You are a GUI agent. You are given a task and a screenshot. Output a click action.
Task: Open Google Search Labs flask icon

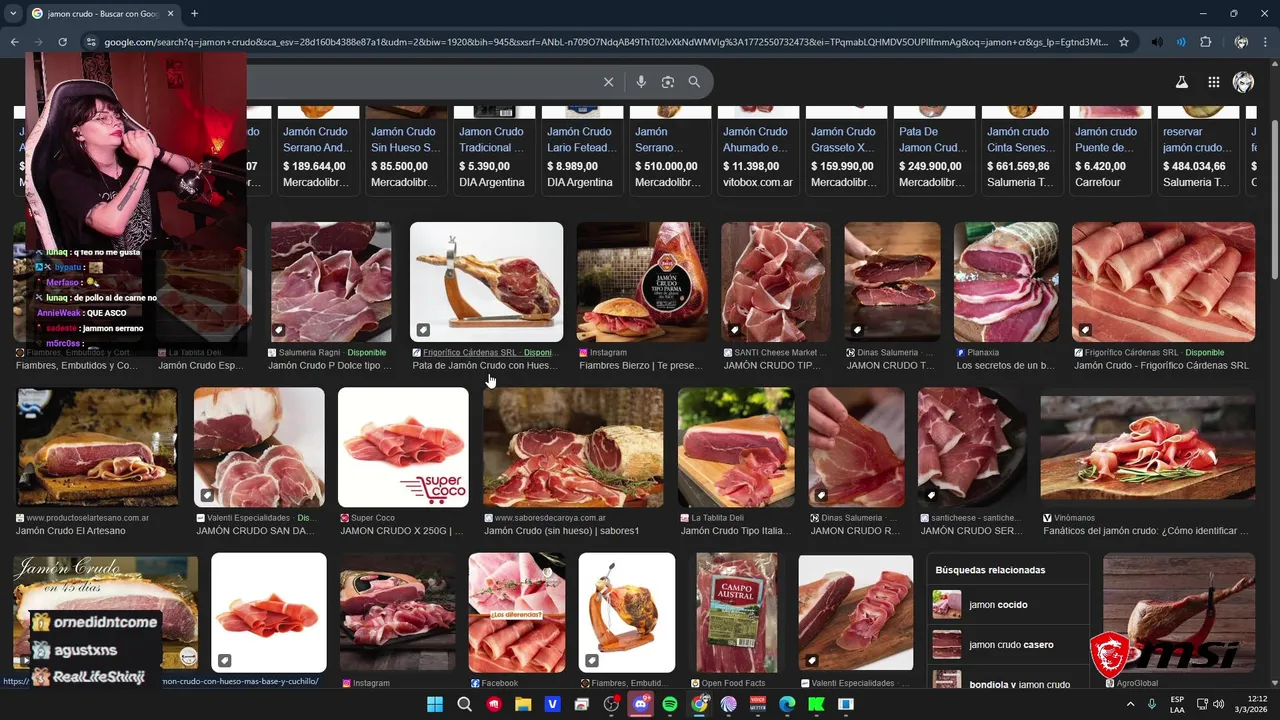1182,82
